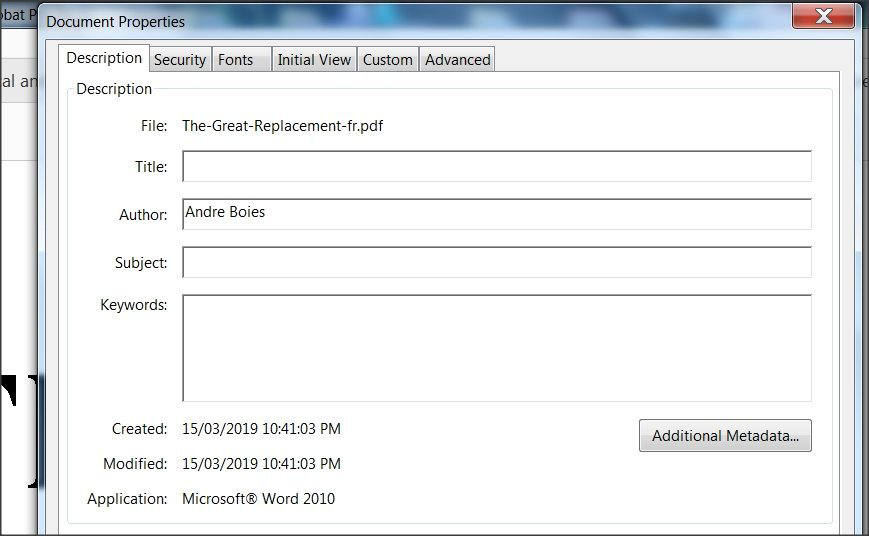Click the Subject: label
869x536 pixels.
(141, 263)
